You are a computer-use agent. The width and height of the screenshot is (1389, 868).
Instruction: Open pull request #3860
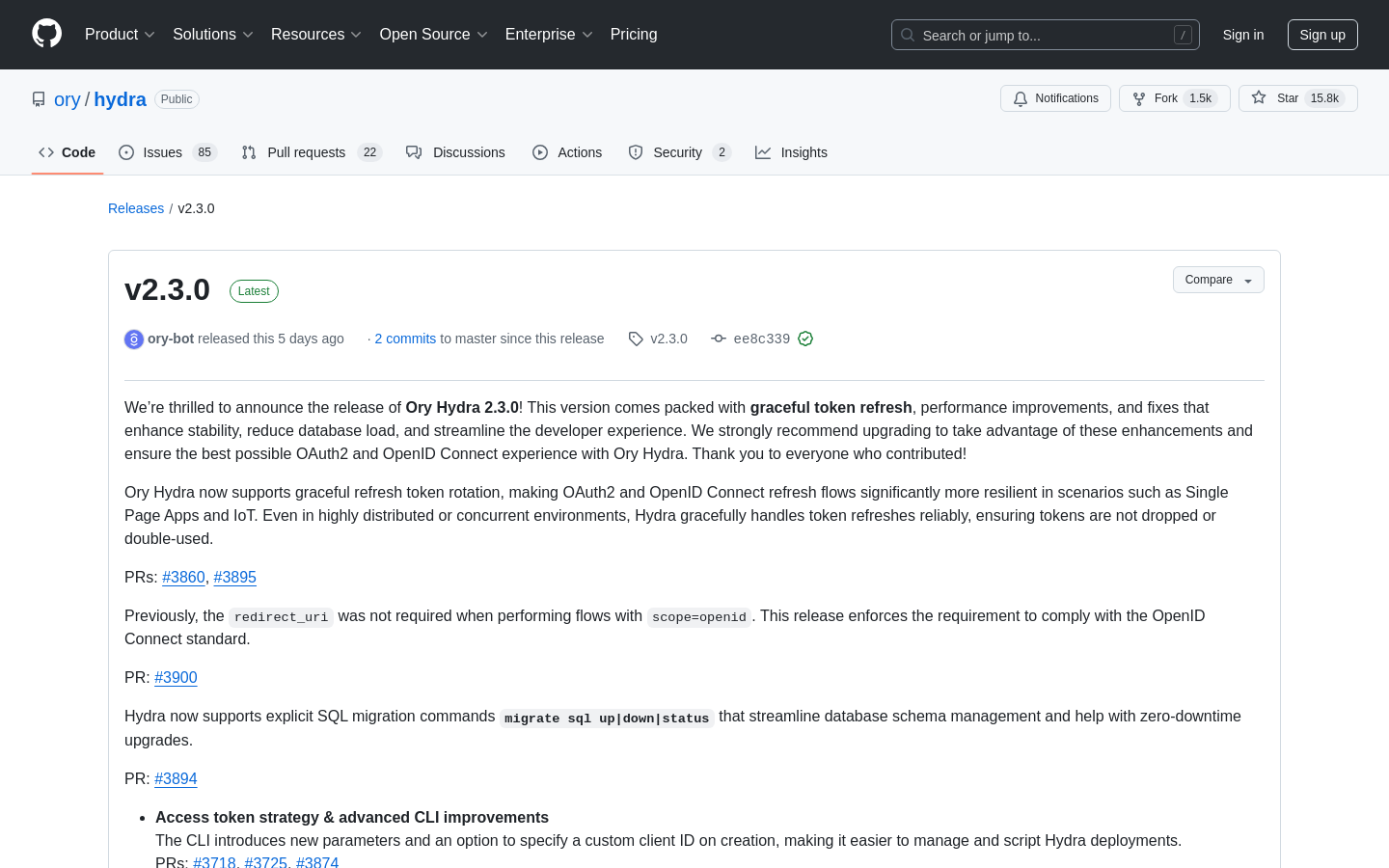[x=183, y=577]
